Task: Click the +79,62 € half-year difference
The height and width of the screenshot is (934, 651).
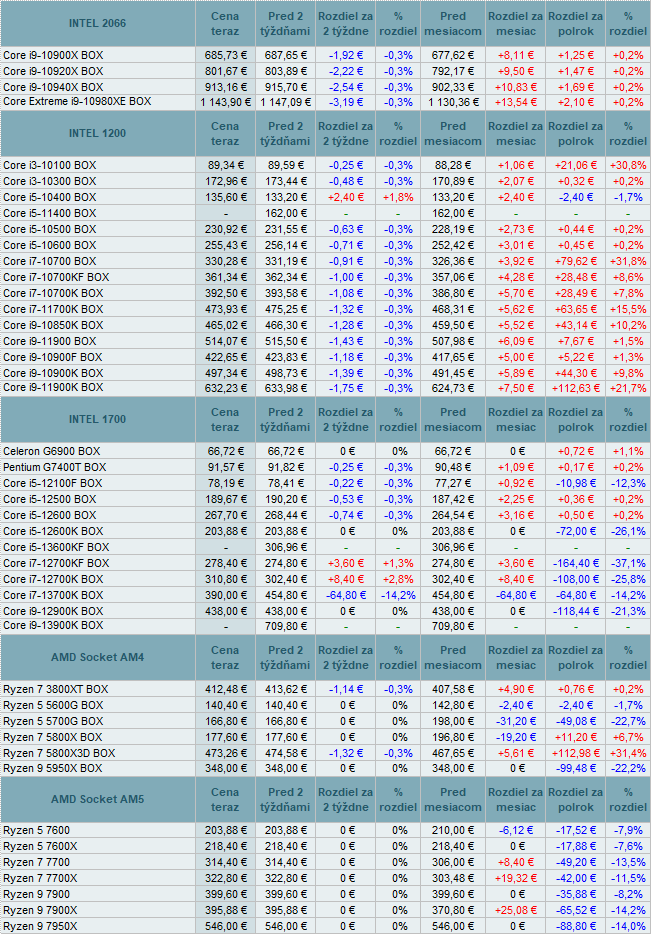Action: [x=575, y=261]
